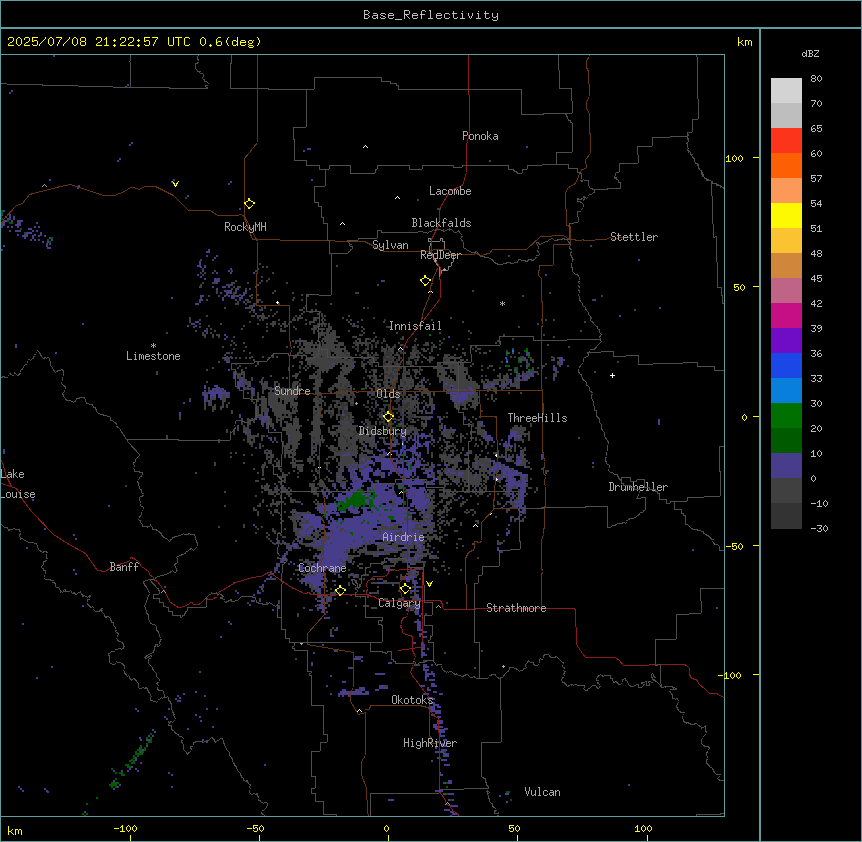Click the Lake Louise label at left edge
The width and height of the screenshot is (862, 842).
[18, 484]
